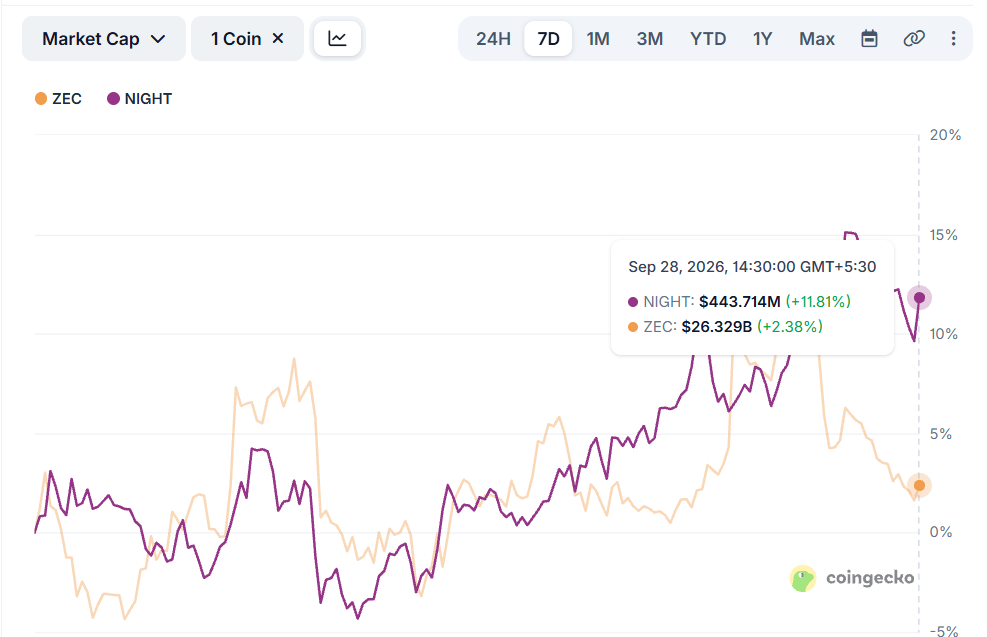This screenshot has height=637, width=987.
Task: Select the 7D time range
Action: click(548, 39)
